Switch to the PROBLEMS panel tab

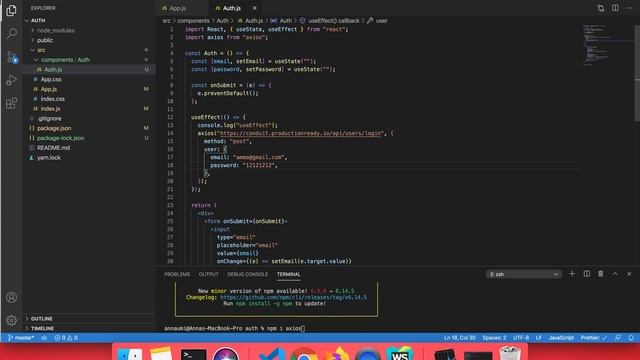[x=177, y=274]
